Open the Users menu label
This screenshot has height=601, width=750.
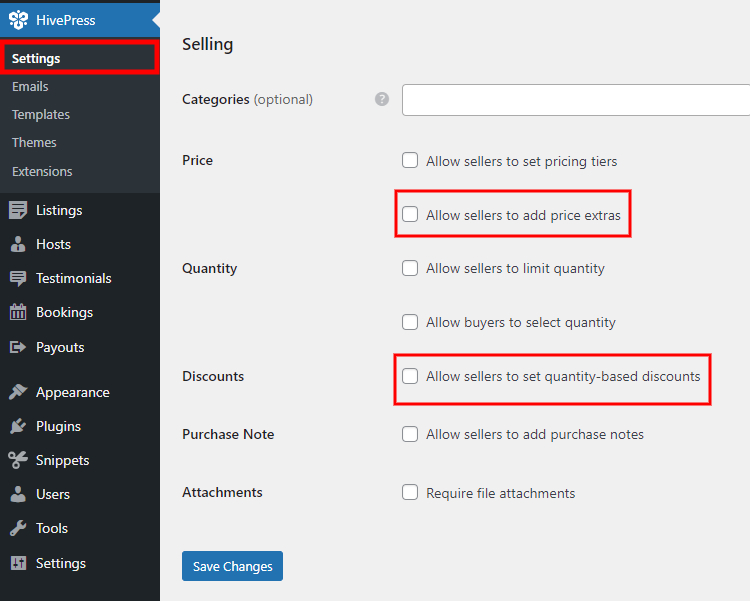pyautogui.click(x=53, y=494)
